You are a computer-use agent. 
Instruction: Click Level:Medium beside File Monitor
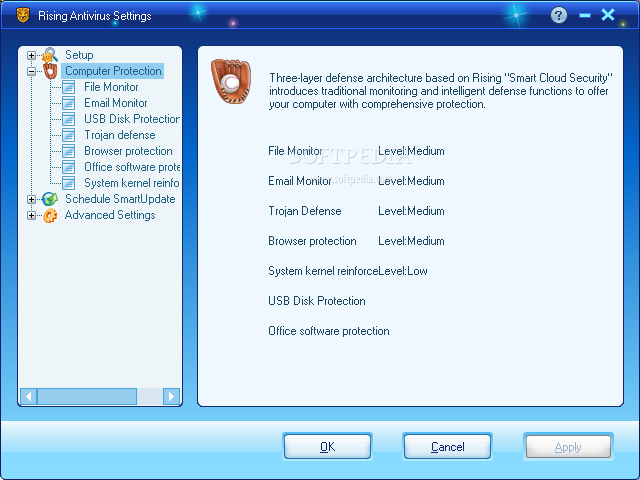pyautogui.click(x=411, y=151)
